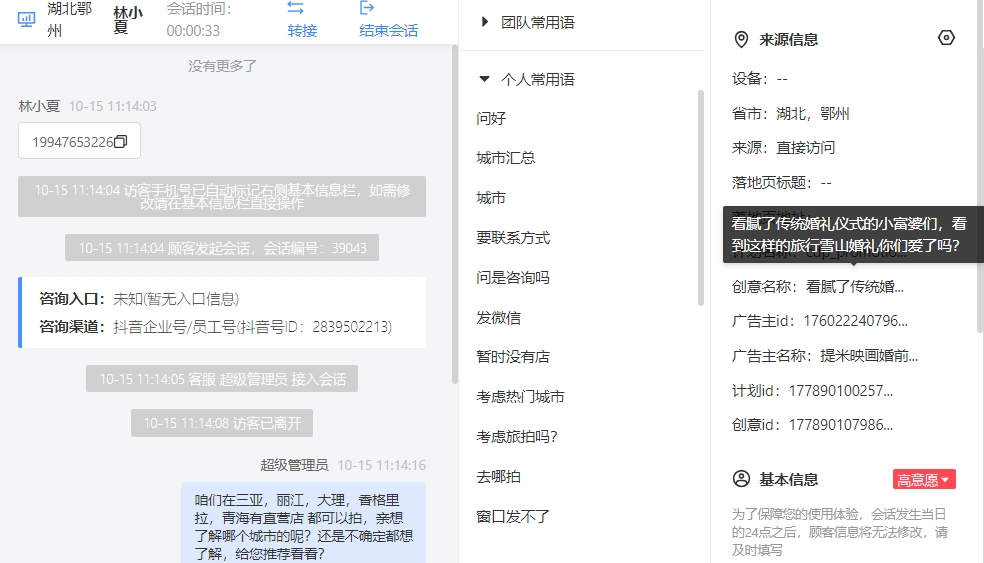
Task: Open the 高意愿 intent dropdown
Action: (x=924, y=480)
